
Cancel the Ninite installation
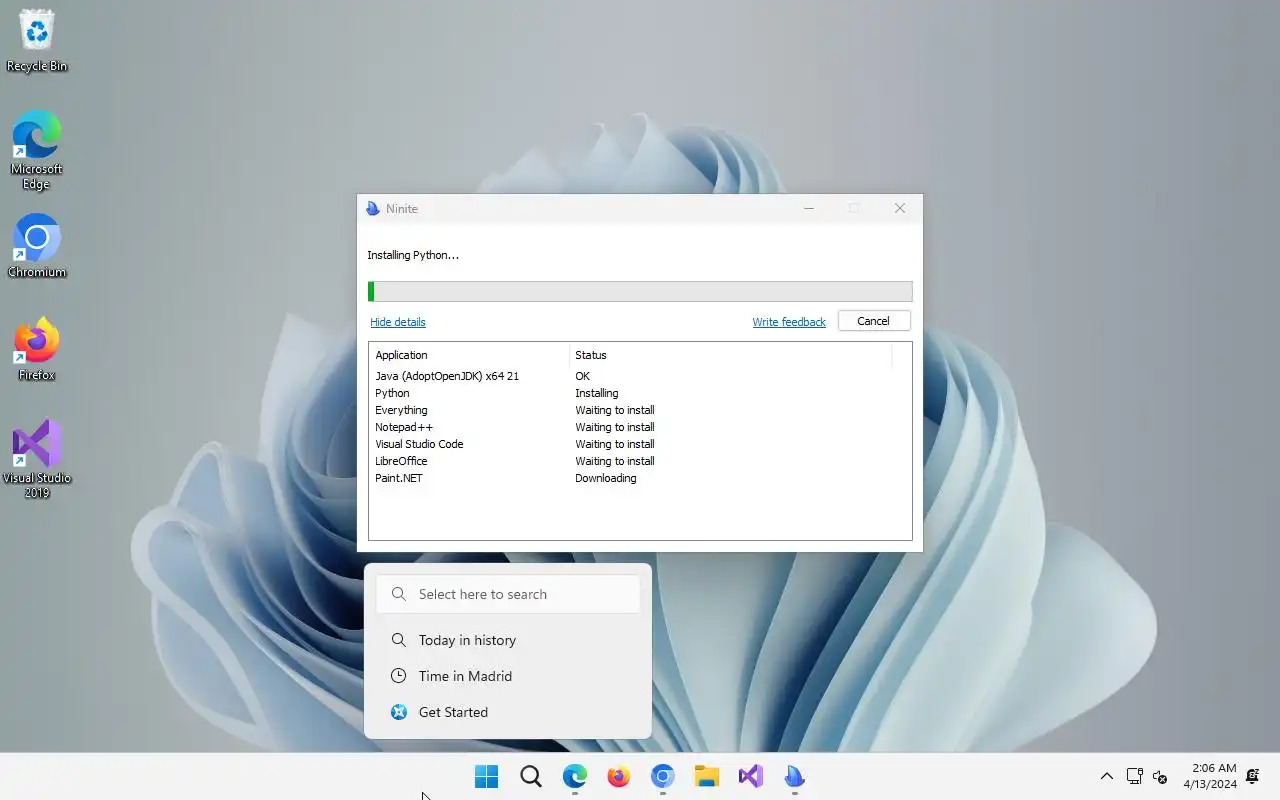pyautogui.click(x=873, y=321)
